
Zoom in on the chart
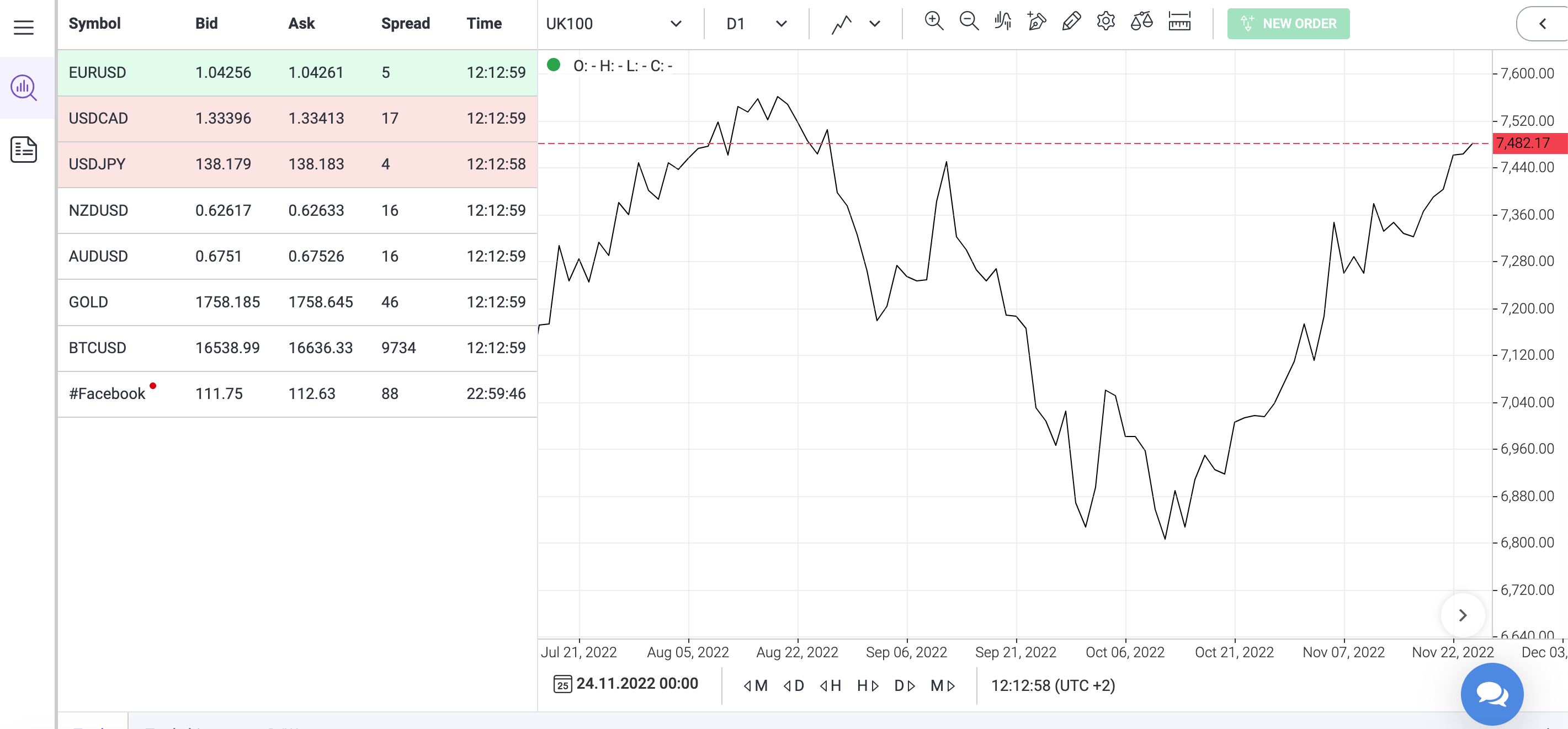coord(934,22)
